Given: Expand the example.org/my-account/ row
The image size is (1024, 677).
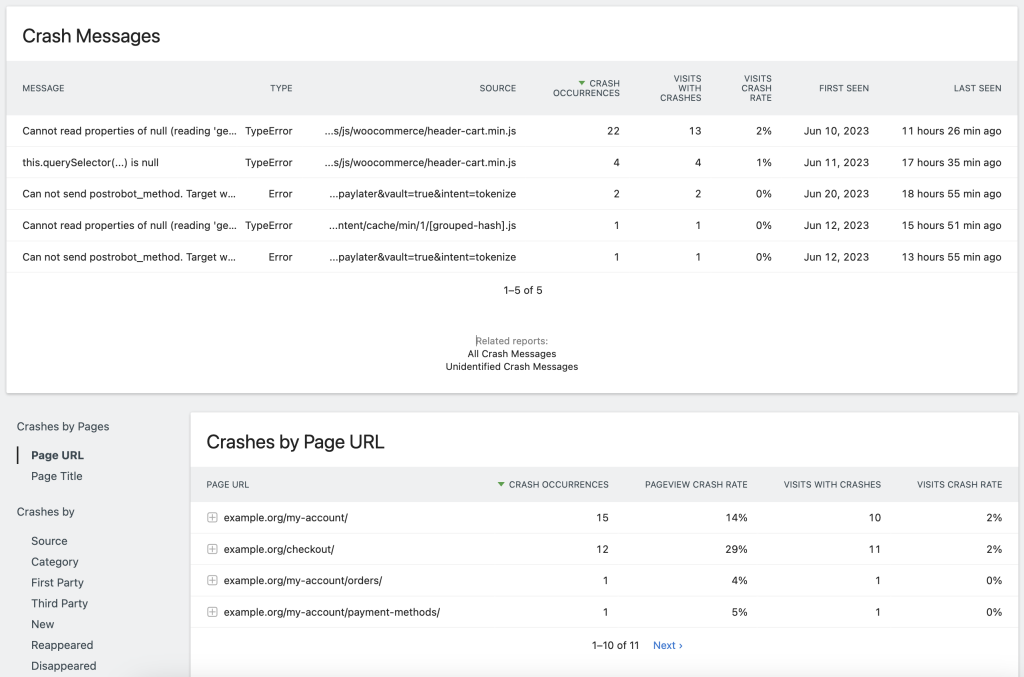Looking at the screenshot, I should (212, 517).
